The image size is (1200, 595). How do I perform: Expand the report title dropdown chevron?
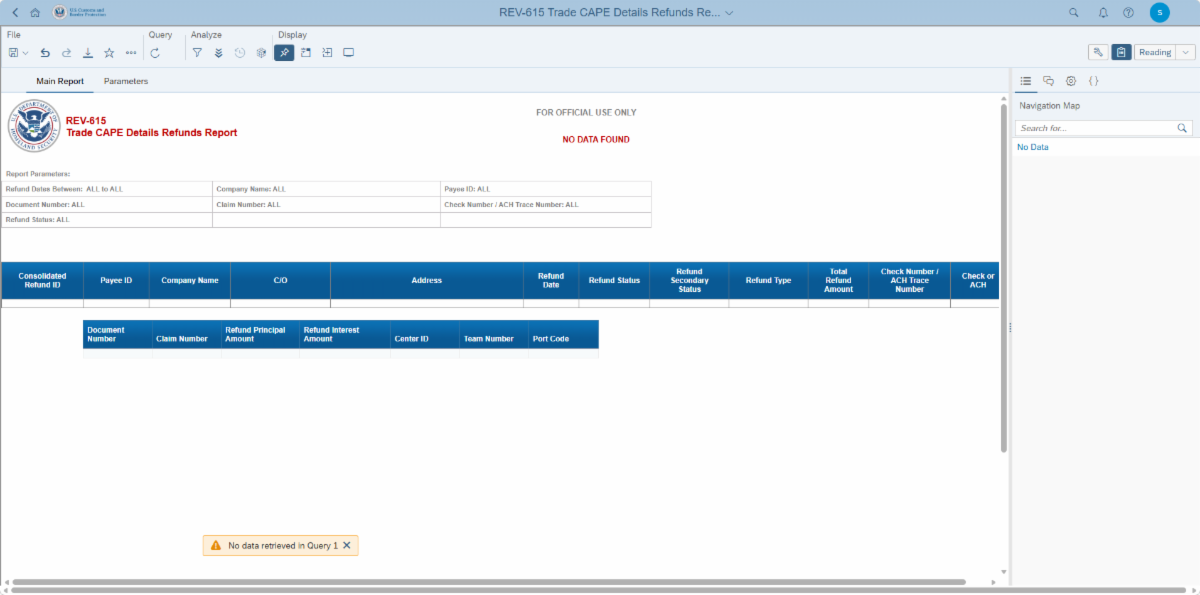click(729, 13)
